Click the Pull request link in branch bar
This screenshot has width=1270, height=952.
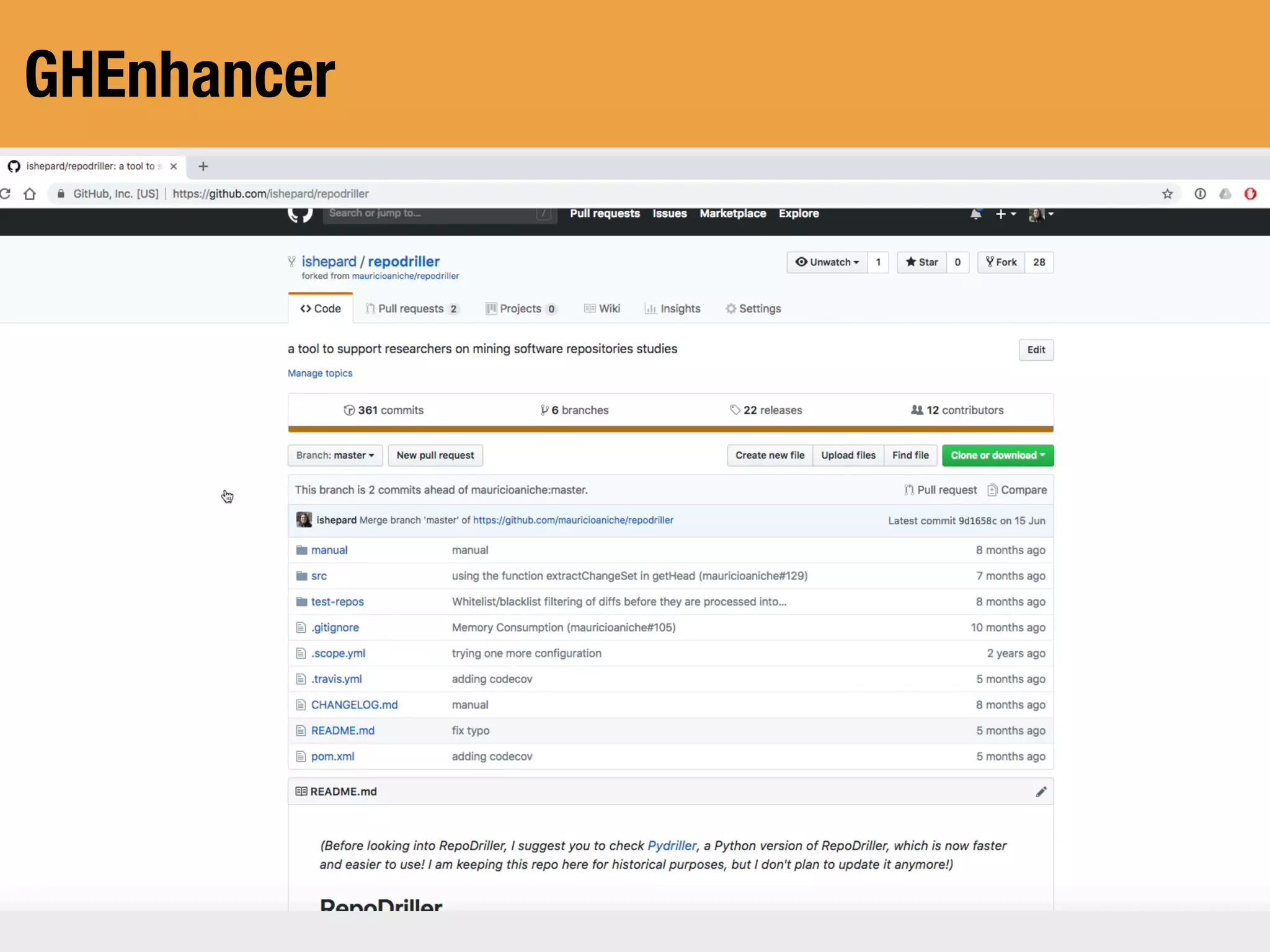point(940,490)
